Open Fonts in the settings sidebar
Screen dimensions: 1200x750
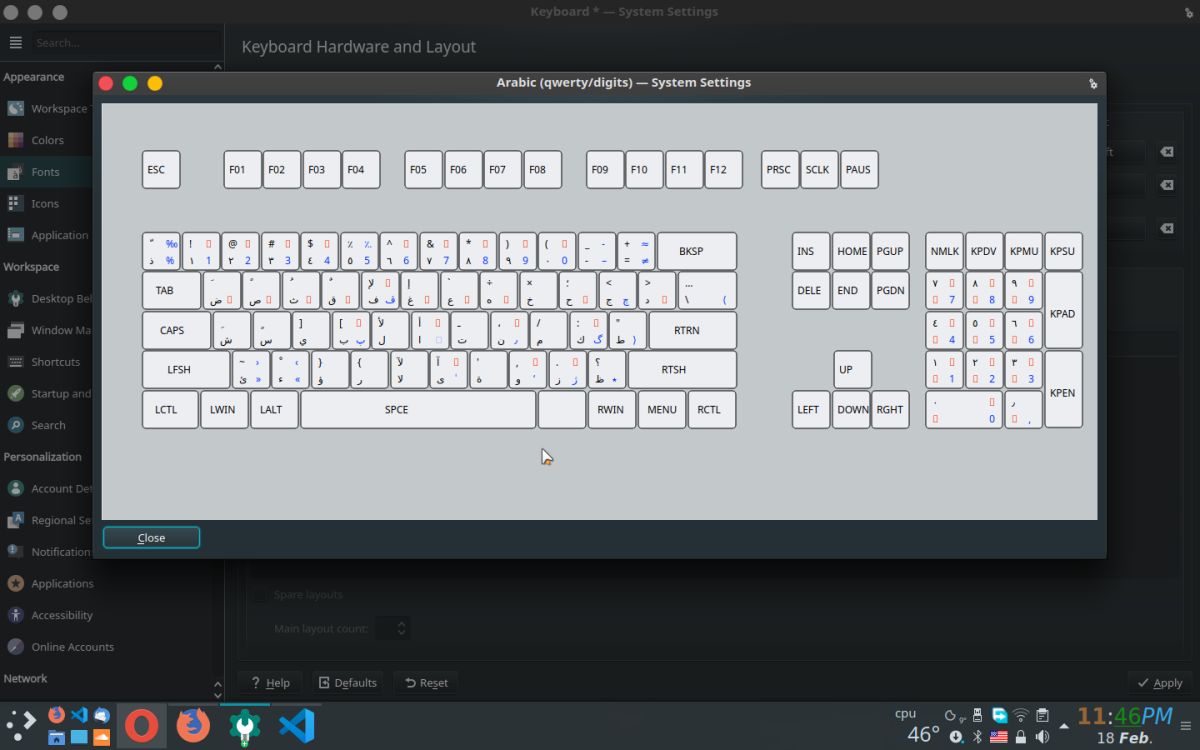coord(45,172)
